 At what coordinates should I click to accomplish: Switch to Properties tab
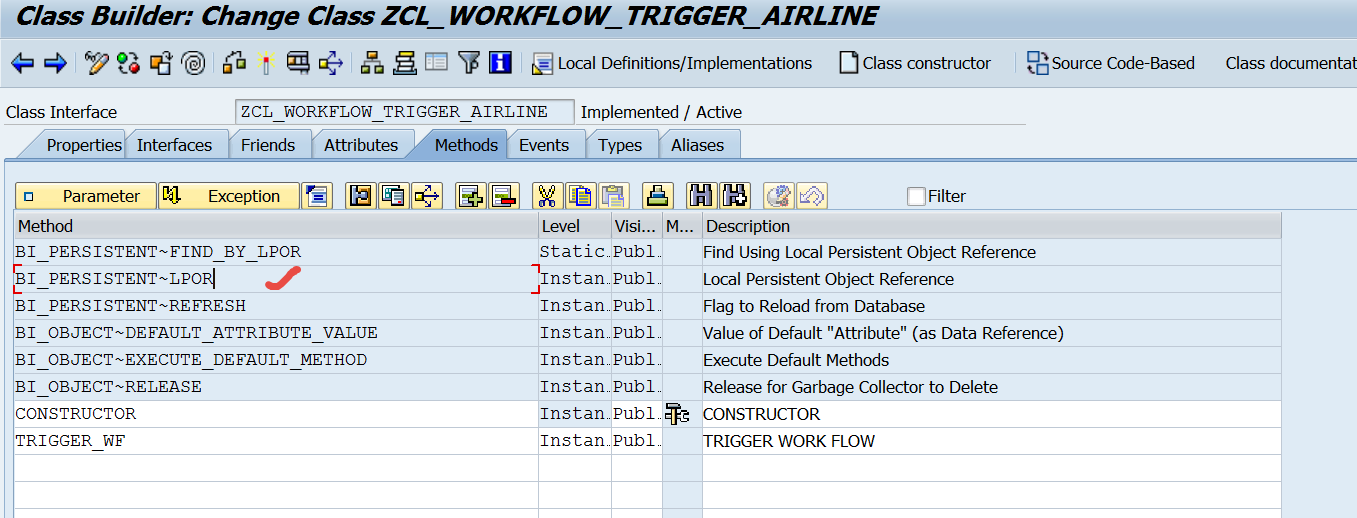[x=84, y=145]
